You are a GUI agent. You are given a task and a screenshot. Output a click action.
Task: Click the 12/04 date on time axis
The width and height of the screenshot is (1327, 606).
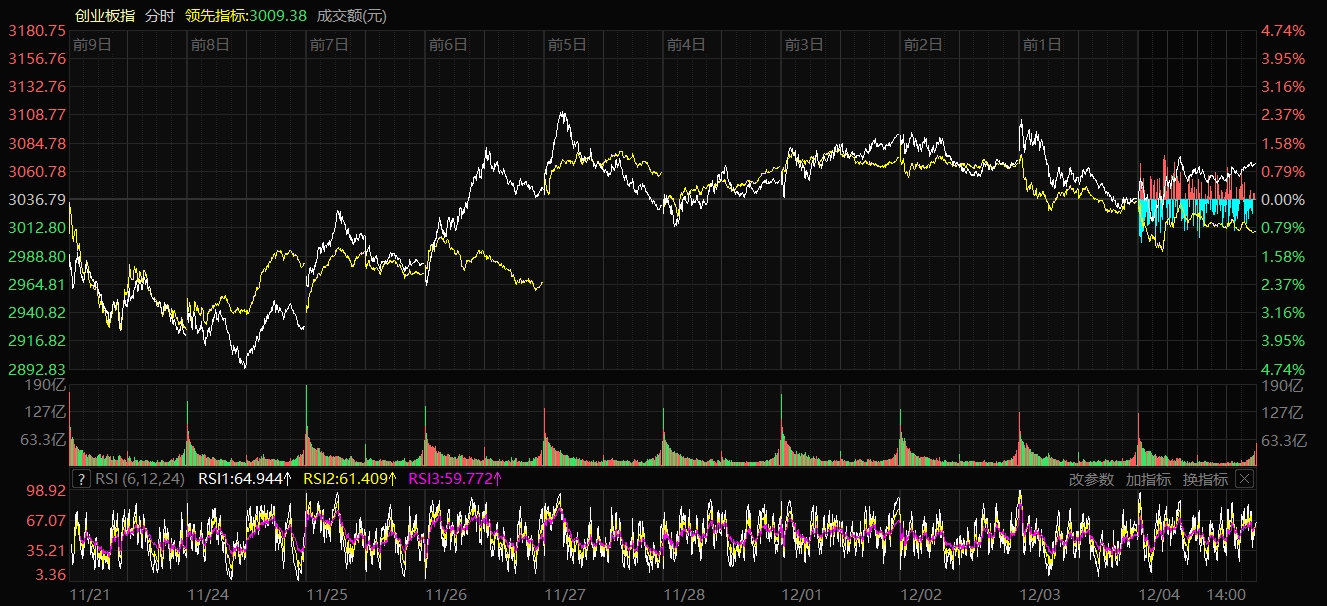click(x=1159, y=594)
